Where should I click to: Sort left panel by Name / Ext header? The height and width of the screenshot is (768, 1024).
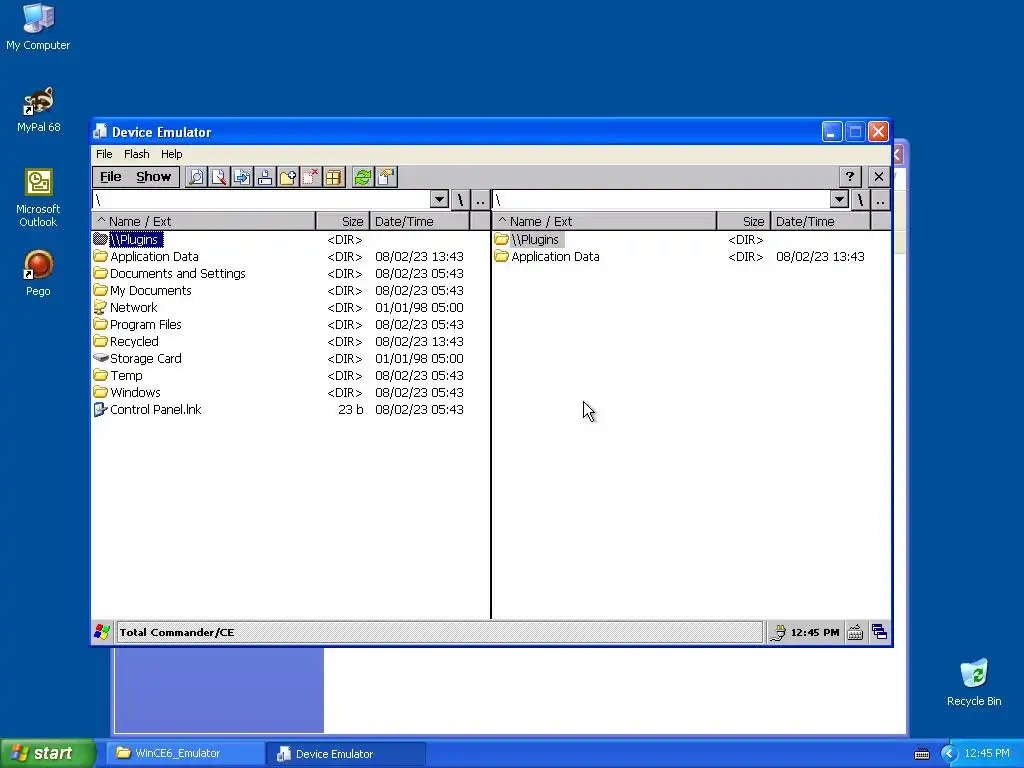click(x=203, y=221)
